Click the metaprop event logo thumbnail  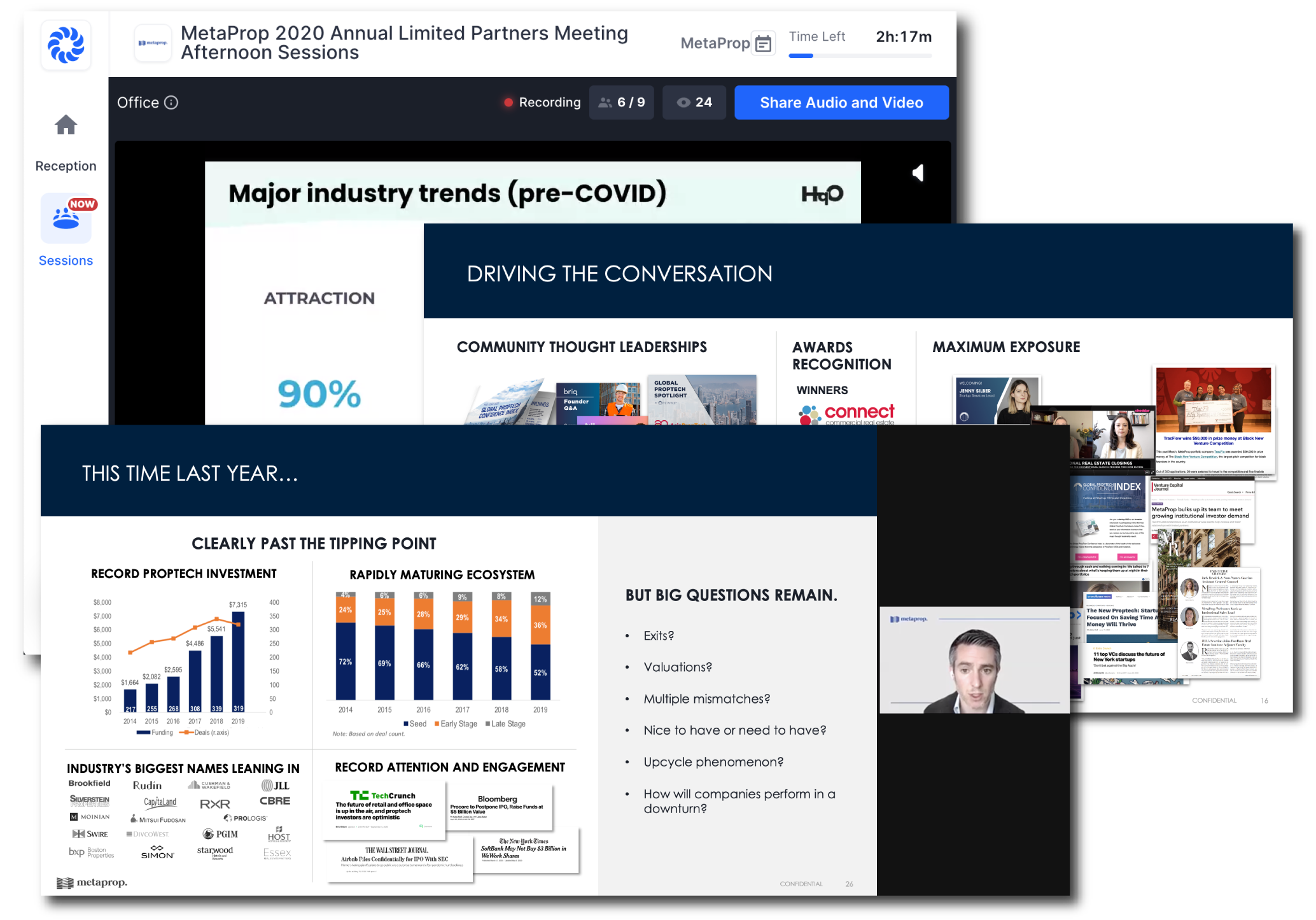click(x=153, y=43)
